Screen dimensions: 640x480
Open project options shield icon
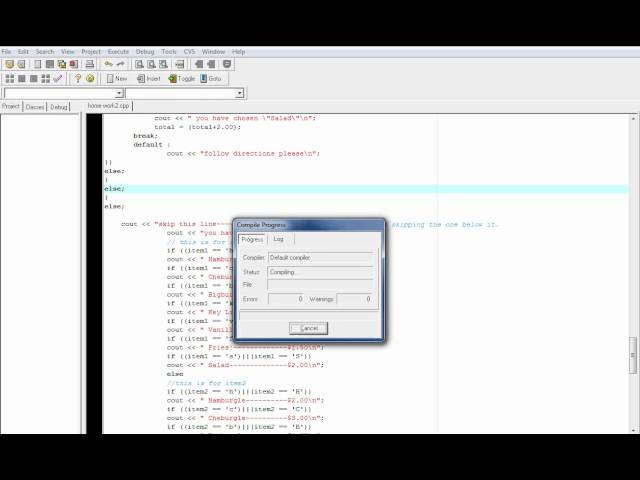point(227,64)
